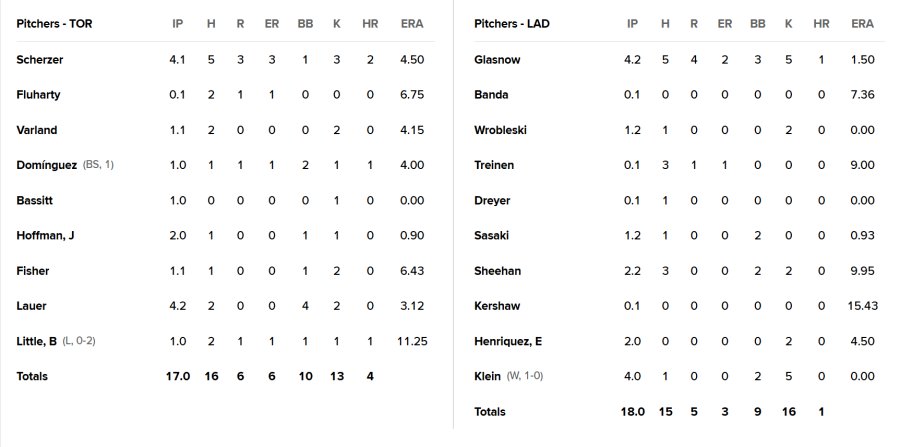Select Glasnow in the LAD pitchers table

tap(497, 60)
